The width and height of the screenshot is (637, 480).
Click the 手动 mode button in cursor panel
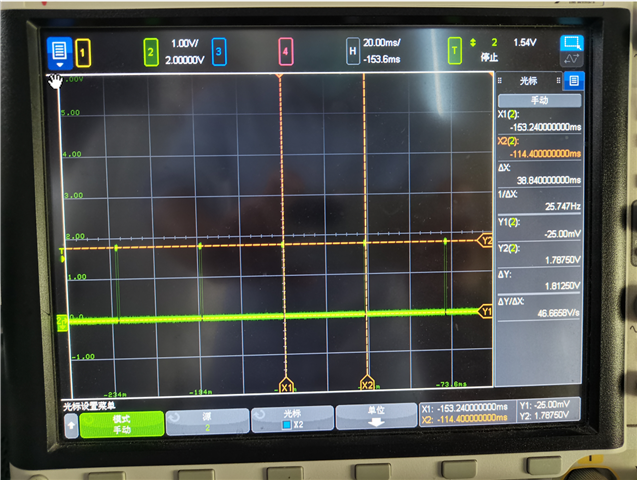point(540,100)
